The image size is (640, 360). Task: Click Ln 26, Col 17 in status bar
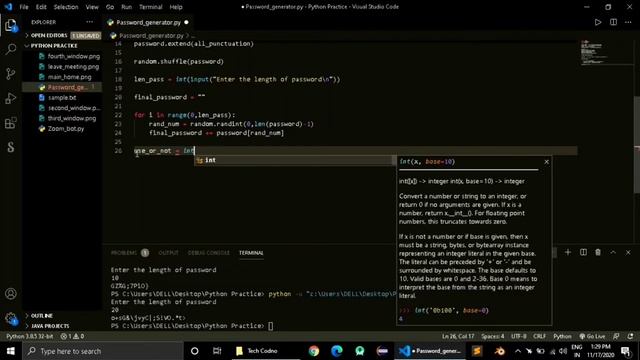(458, 336)
